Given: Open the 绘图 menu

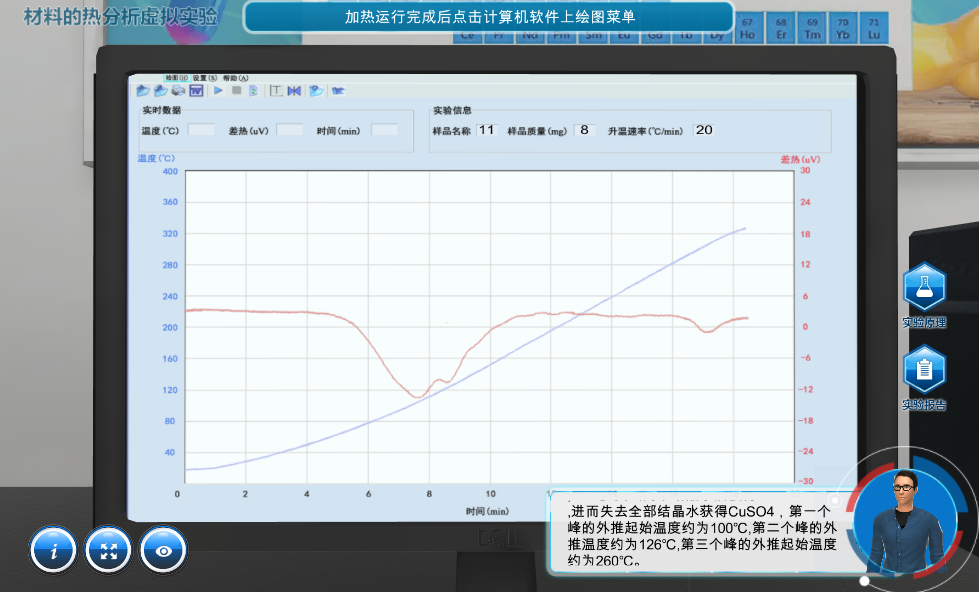Looking at the screenshot, I should click(176, 78).
